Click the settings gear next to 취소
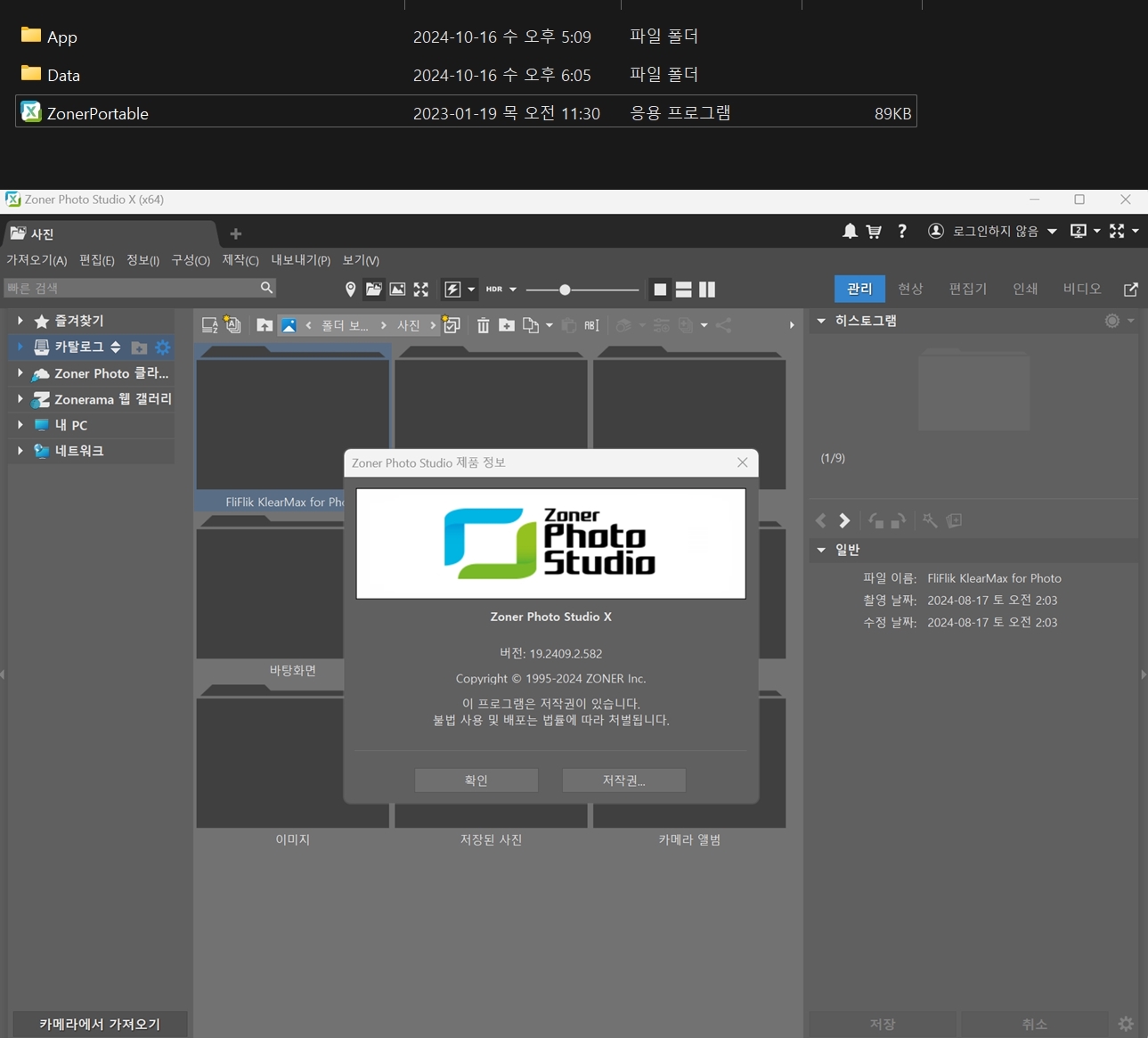The width and height of the screenshot is (1148, 1038). click(1126, 1024)
